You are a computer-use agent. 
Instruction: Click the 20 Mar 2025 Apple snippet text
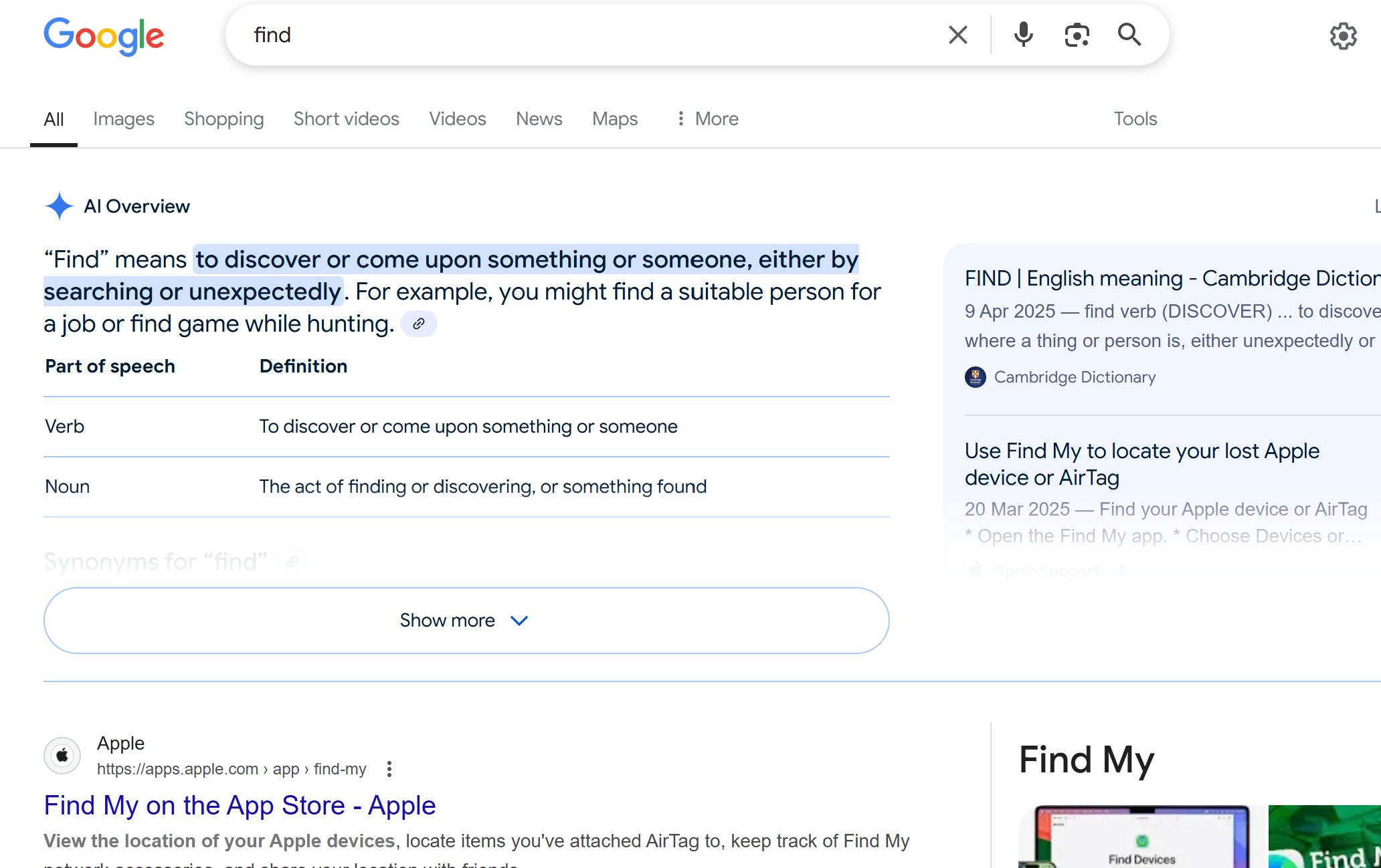[x=1166, y=522]
